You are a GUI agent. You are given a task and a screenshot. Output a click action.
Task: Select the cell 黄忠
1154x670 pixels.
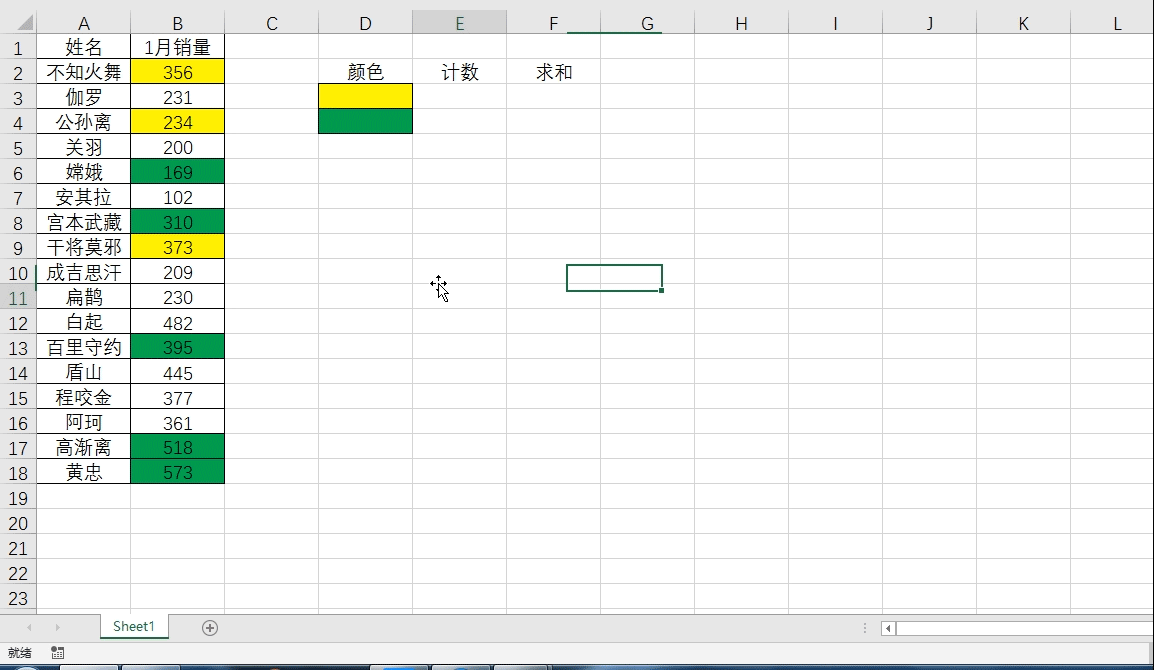pyautogui.click(x=83, y=473)
